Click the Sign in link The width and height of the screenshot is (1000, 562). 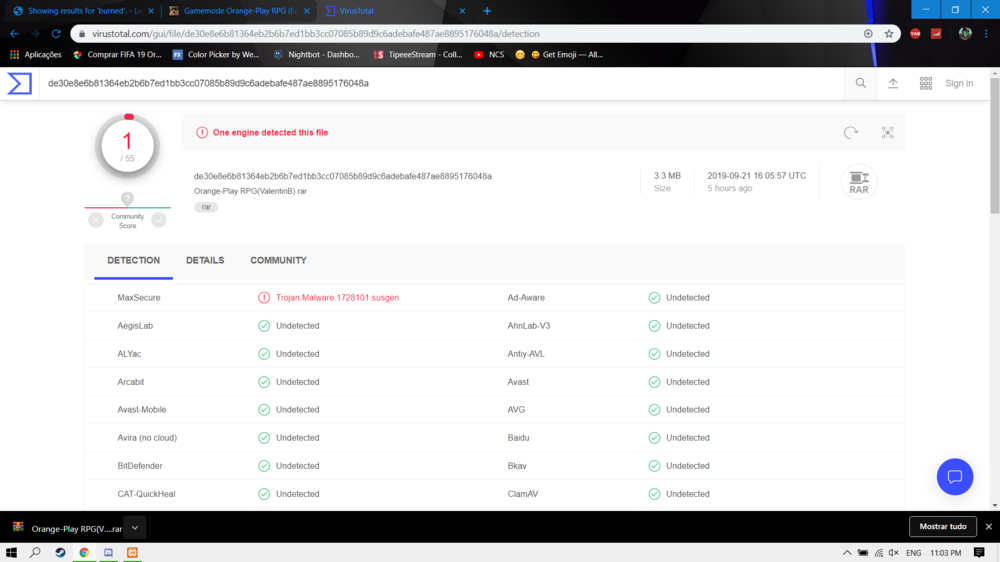(959, 83)
